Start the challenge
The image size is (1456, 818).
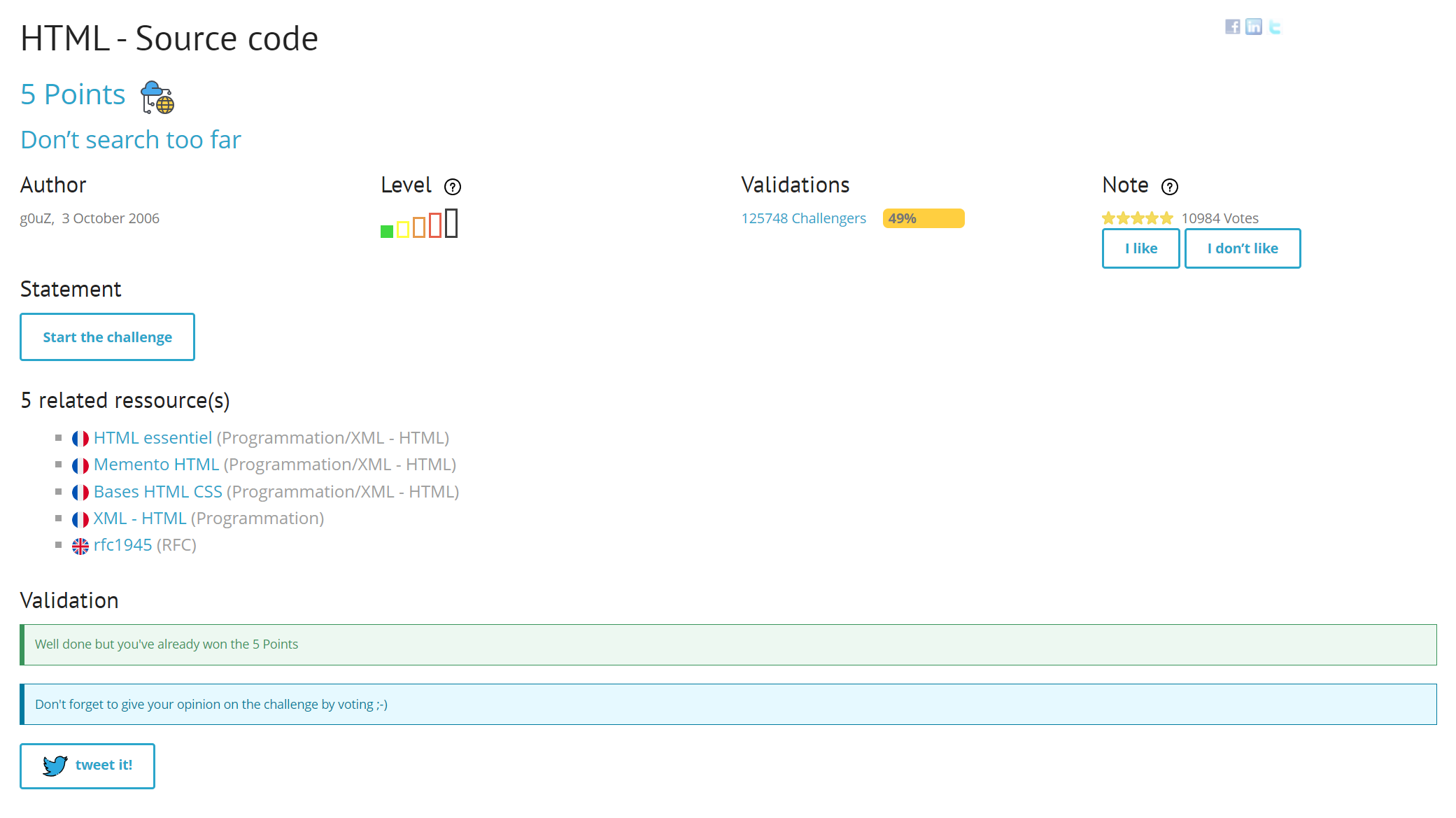click(107, 337)
